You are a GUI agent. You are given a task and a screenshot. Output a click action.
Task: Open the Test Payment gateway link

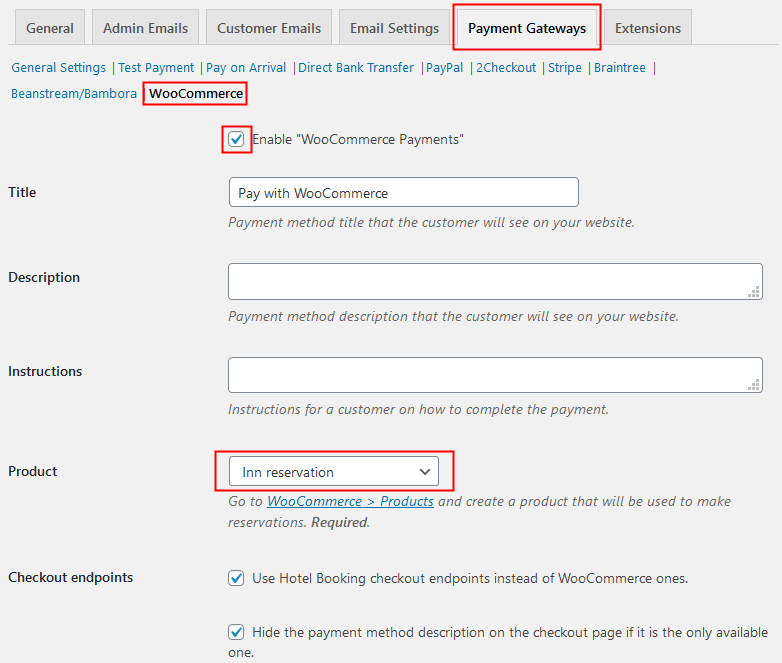tap(157, 68)
